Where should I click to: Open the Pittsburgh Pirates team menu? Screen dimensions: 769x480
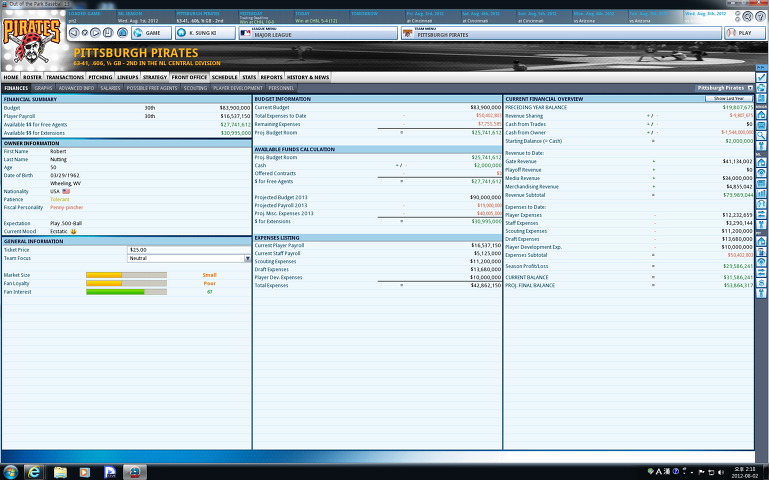pos(561,33)
